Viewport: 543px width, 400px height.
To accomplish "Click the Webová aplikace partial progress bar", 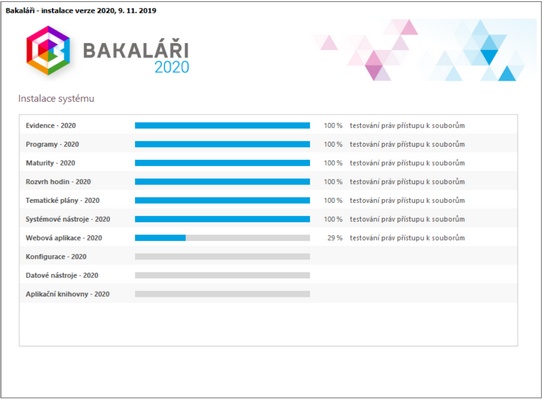I will coord(222,238).
